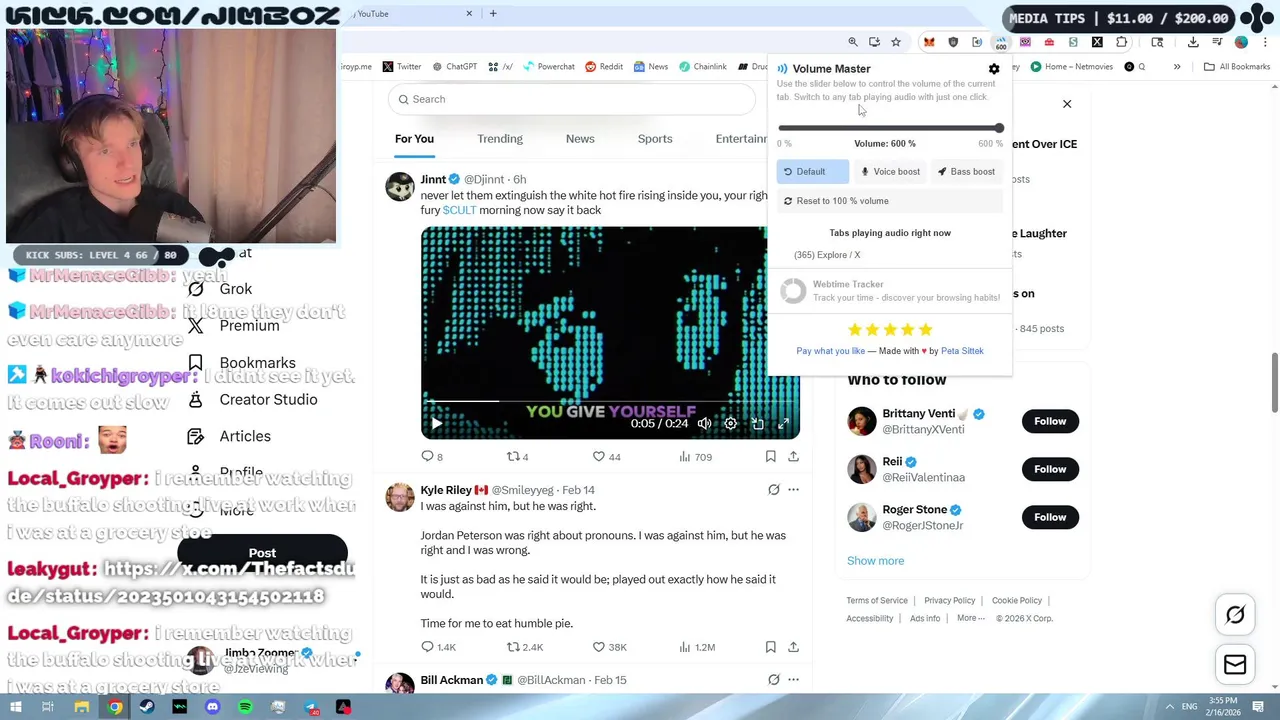Show hidden system tray icons
This screenshot has height=720, width=1280.
coord(1170,707)
